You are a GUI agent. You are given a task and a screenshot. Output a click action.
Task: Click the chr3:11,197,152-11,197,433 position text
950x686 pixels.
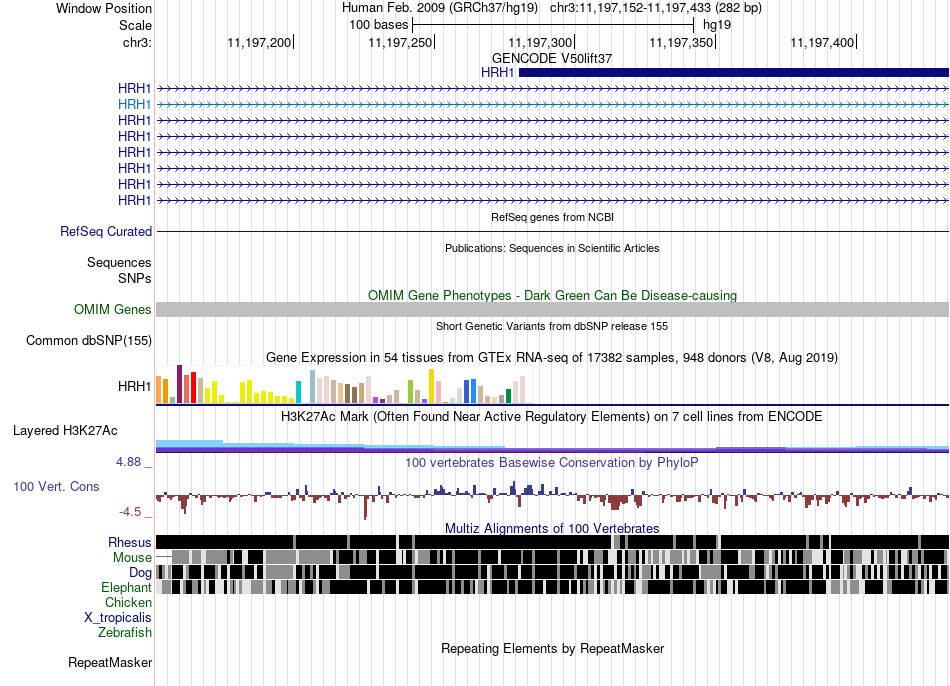[656, 8]
